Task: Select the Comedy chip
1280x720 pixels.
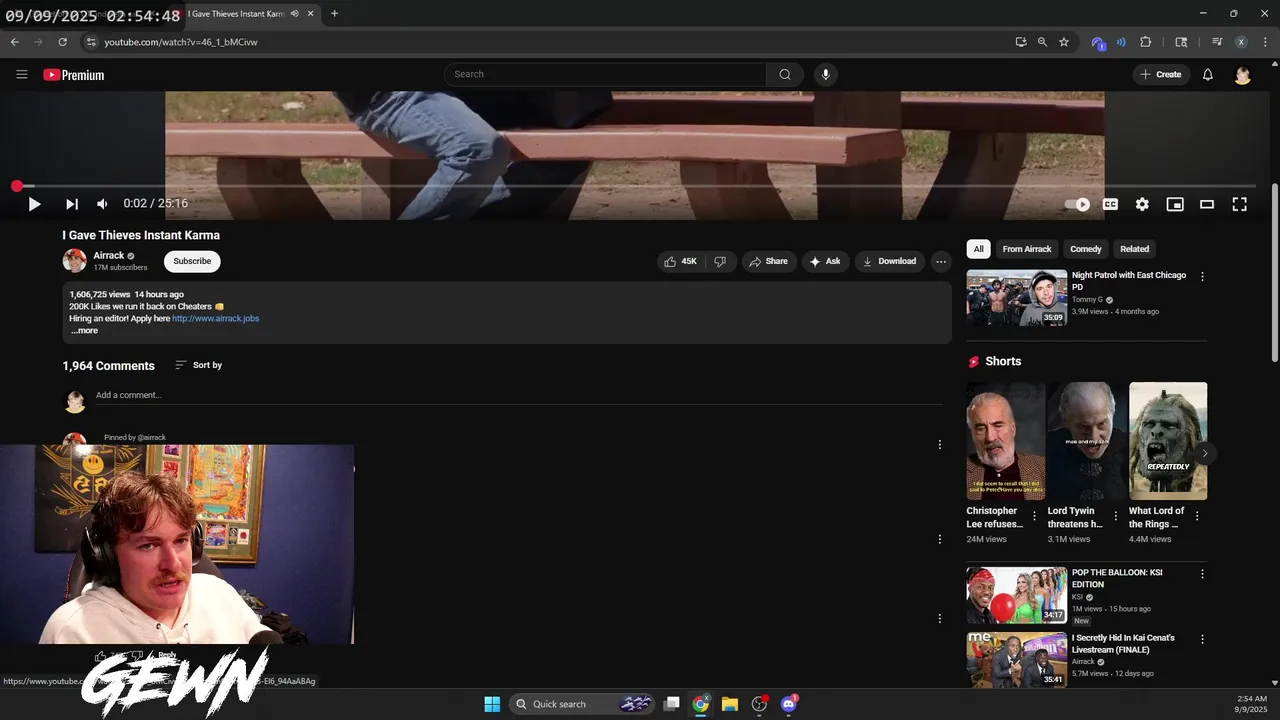Action: [1086, 249]
